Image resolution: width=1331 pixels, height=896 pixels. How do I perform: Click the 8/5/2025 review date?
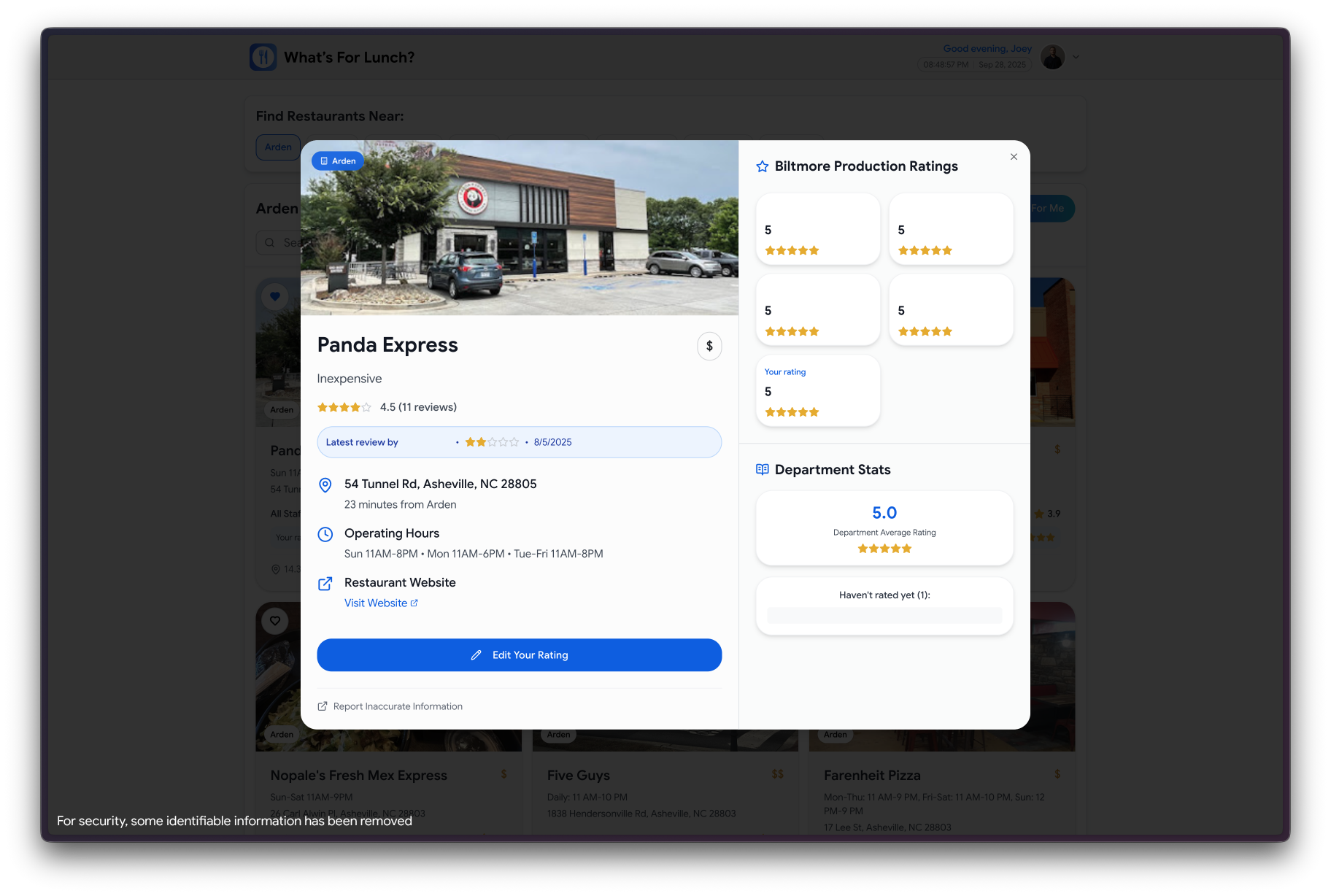coord(552,442)
